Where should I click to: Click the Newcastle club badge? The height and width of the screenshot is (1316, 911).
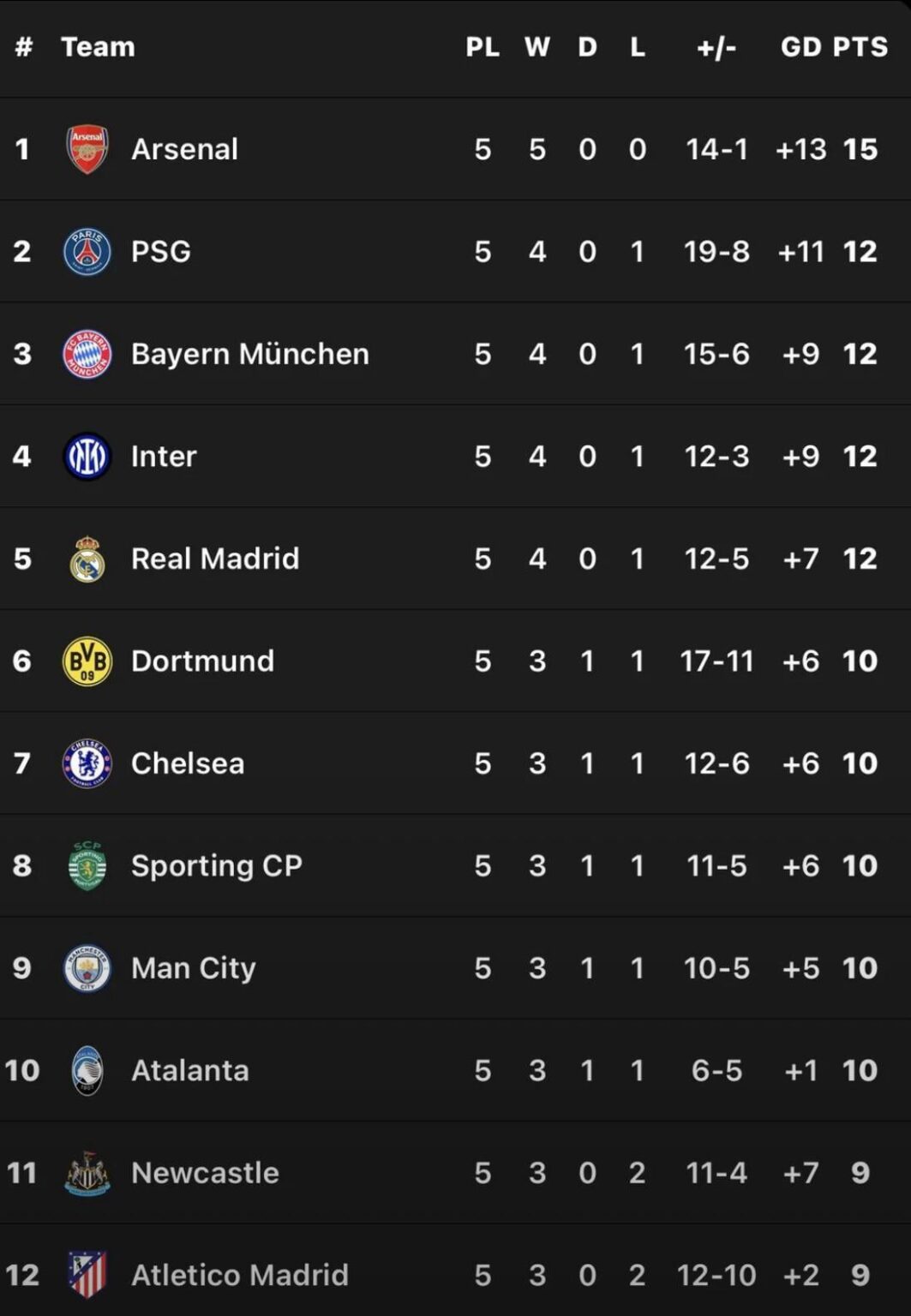coord(87,1172)
